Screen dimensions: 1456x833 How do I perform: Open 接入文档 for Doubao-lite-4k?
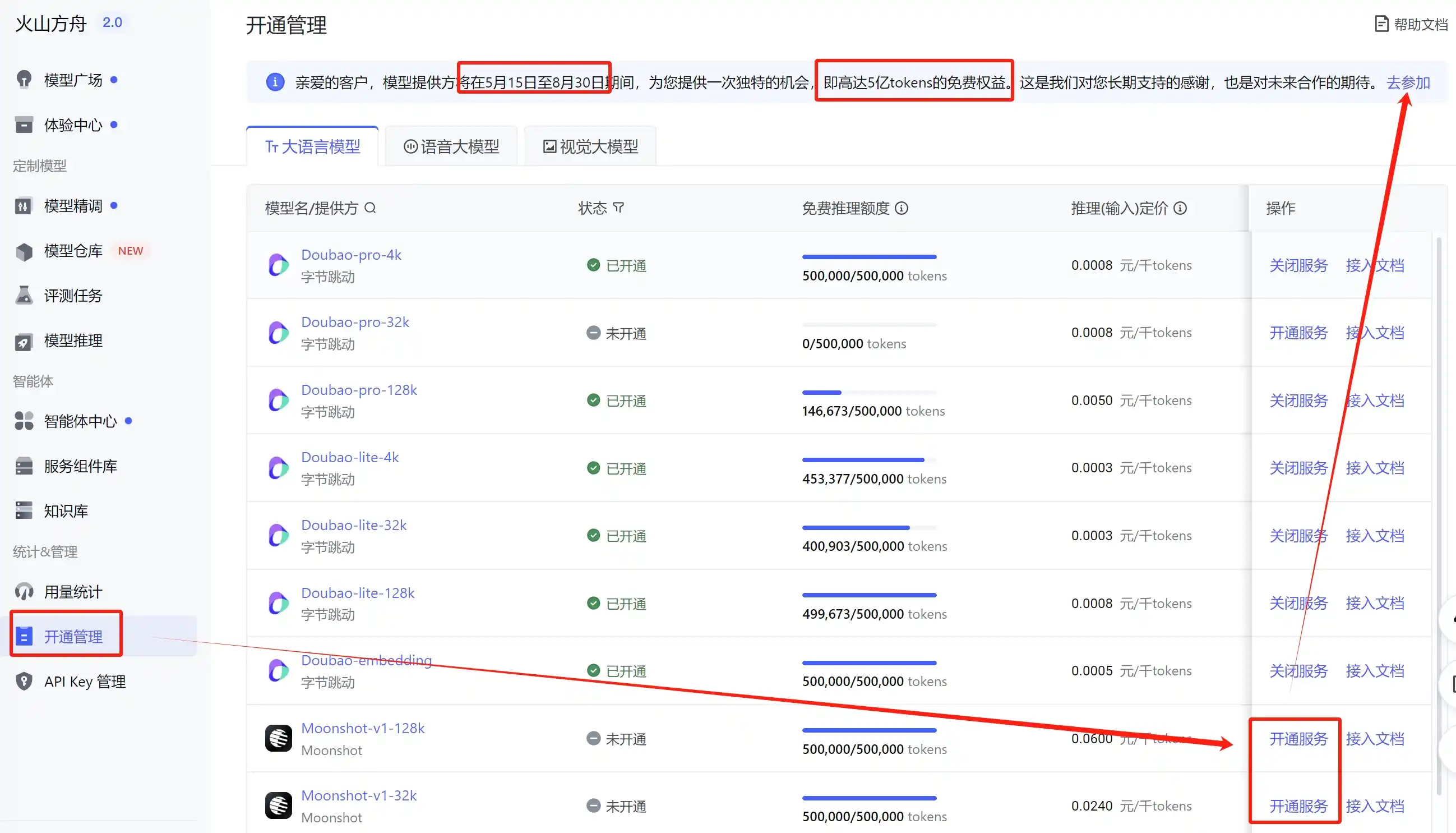click(x=1375, y=468)
